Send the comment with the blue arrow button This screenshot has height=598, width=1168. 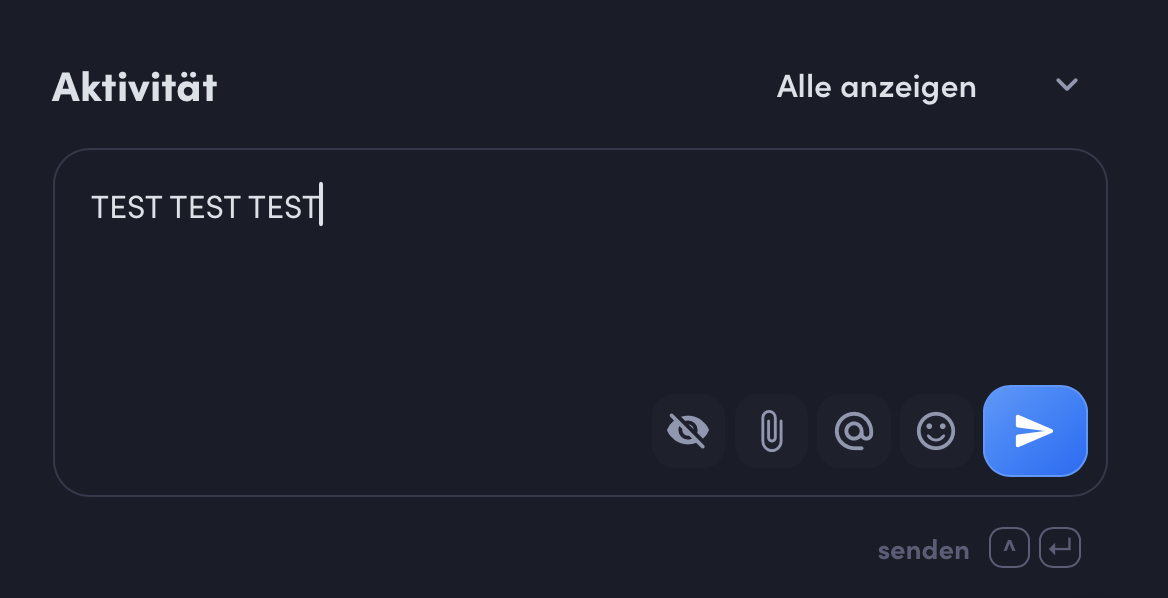pyautogui.click(x=1035, y=430)
